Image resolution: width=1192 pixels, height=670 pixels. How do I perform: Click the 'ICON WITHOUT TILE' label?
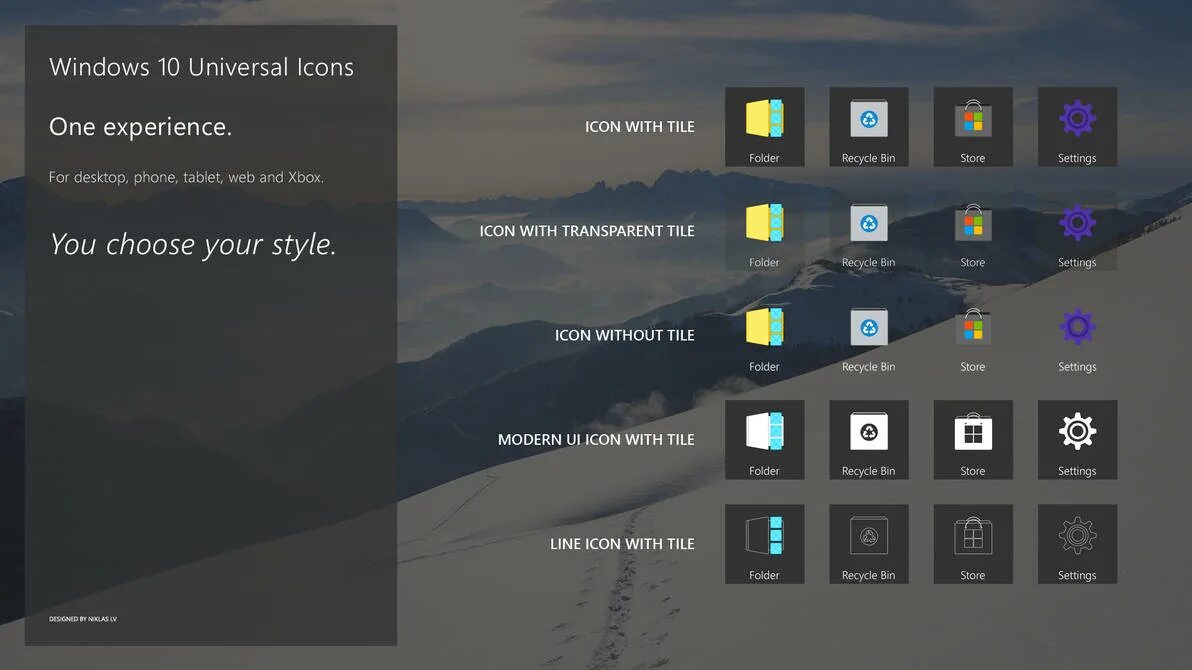pos(624,335)
